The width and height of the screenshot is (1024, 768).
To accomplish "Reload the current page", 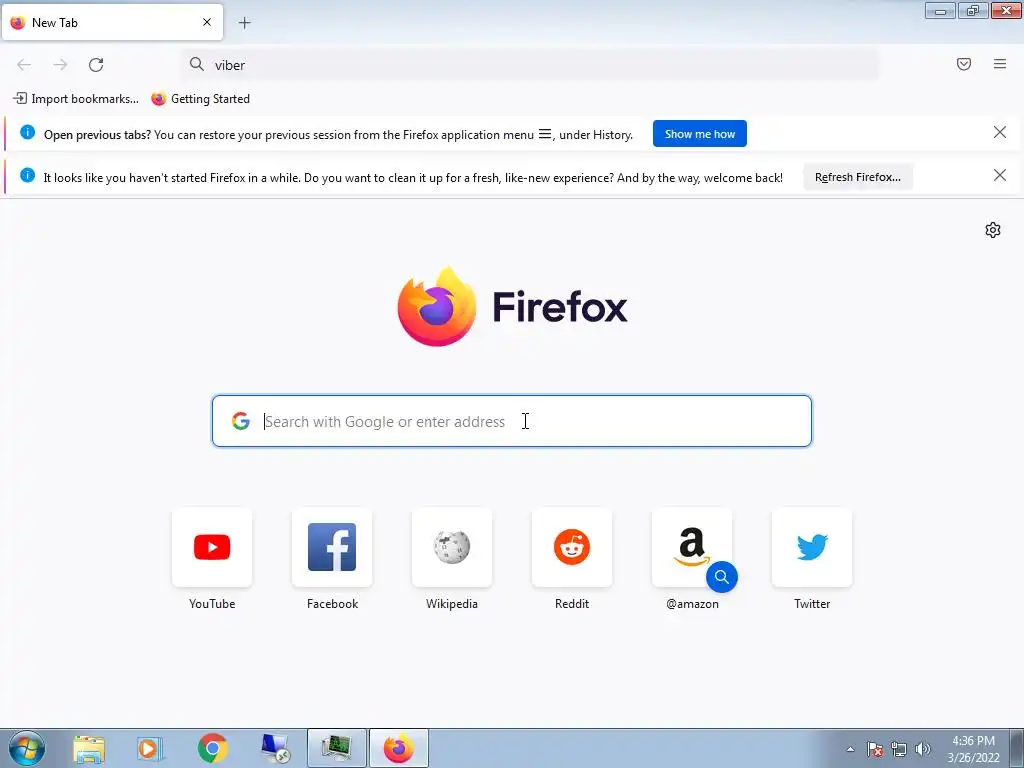I will click(96, 65).
